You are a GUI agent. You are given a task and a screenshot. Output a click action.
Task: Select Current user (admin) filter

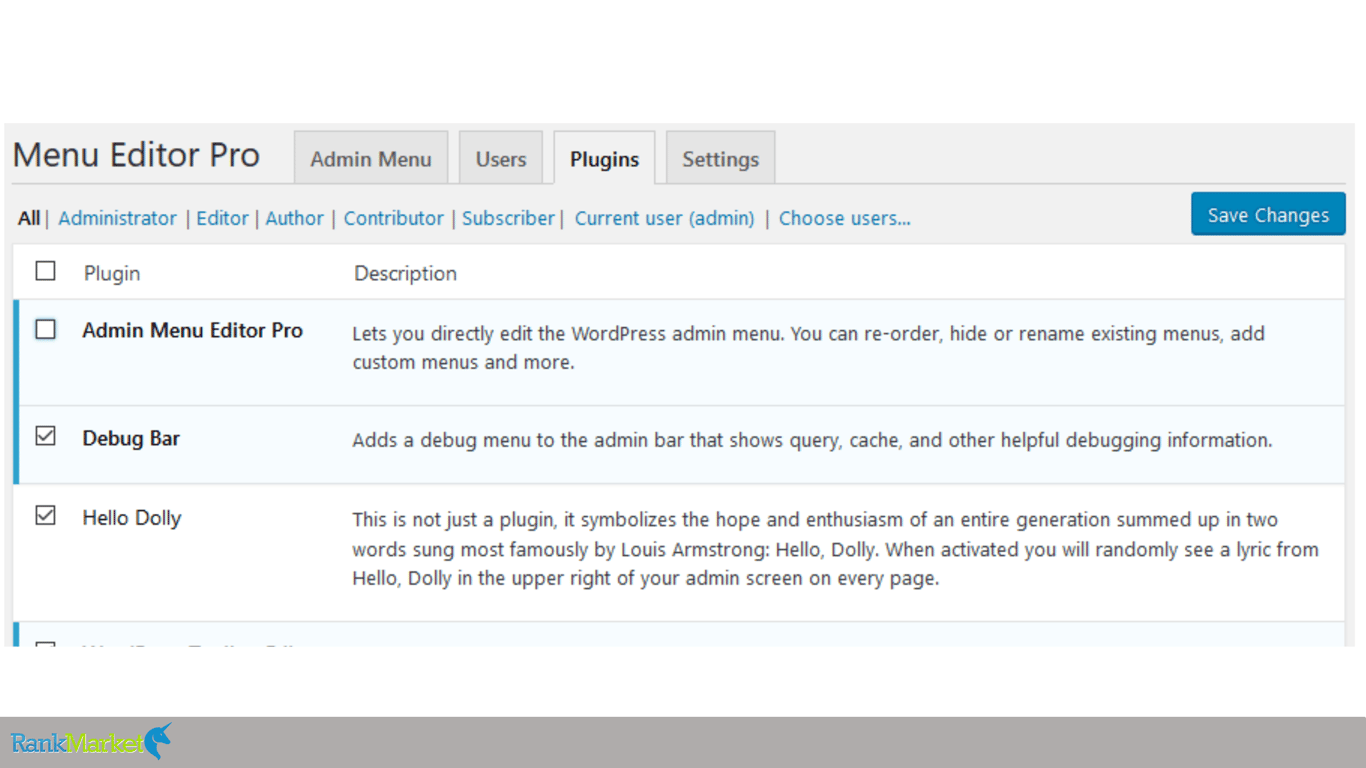tap(664, 218)
